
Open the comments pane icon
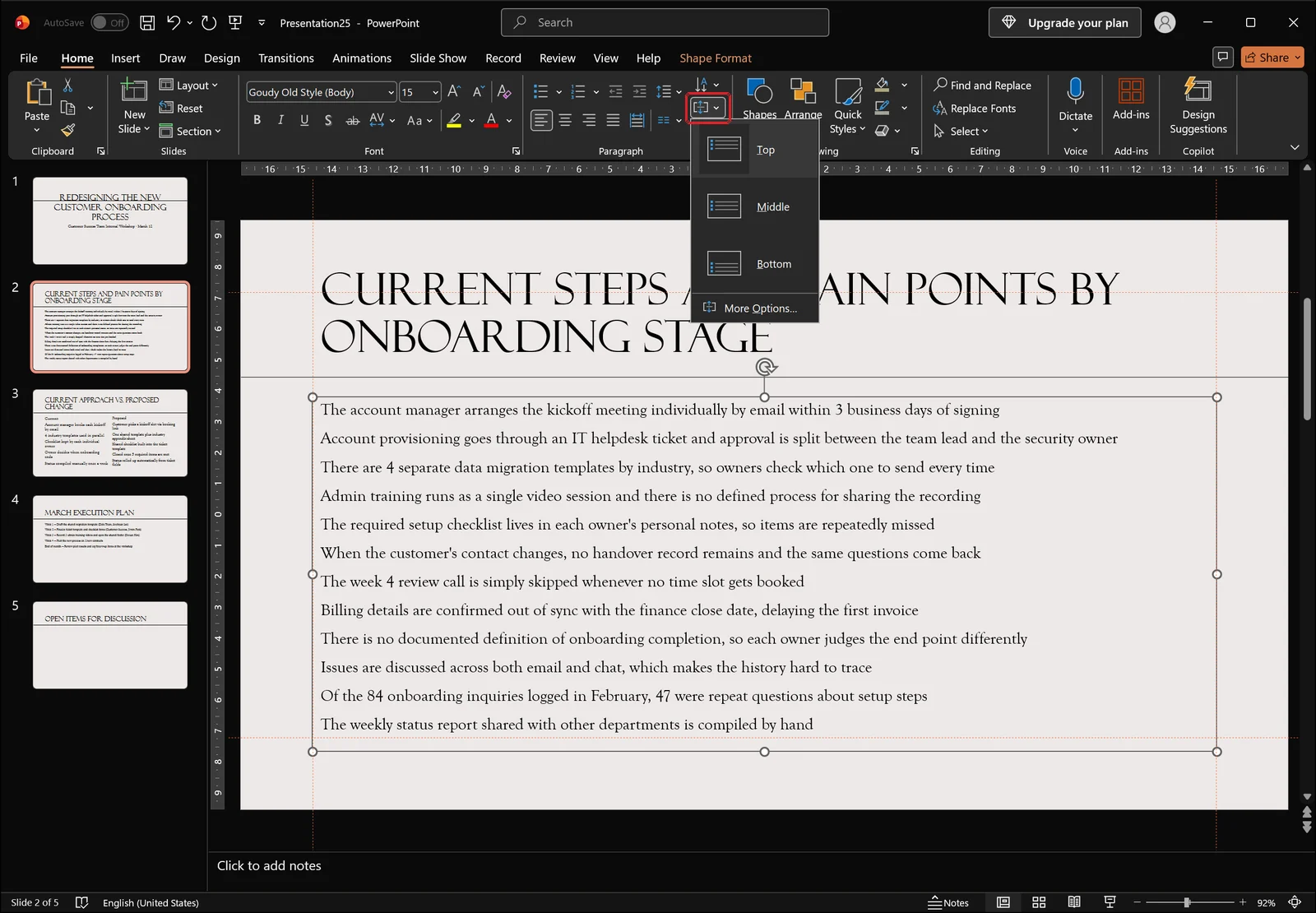tap(1223, 57)
